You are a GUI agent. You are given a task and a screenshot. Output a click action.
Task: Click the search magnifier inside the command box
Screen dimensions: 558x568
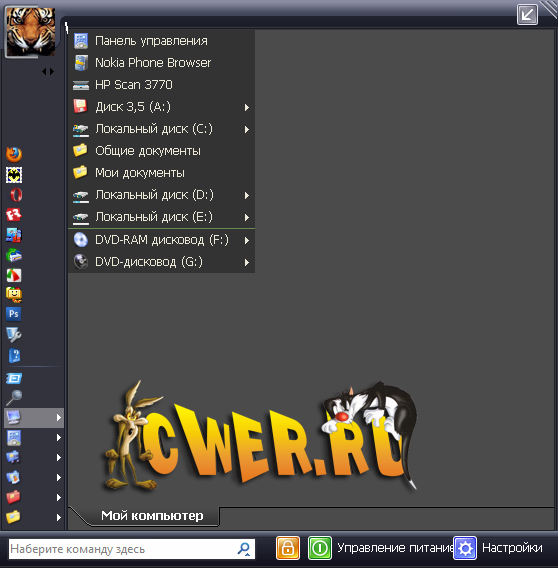point(244,549)
